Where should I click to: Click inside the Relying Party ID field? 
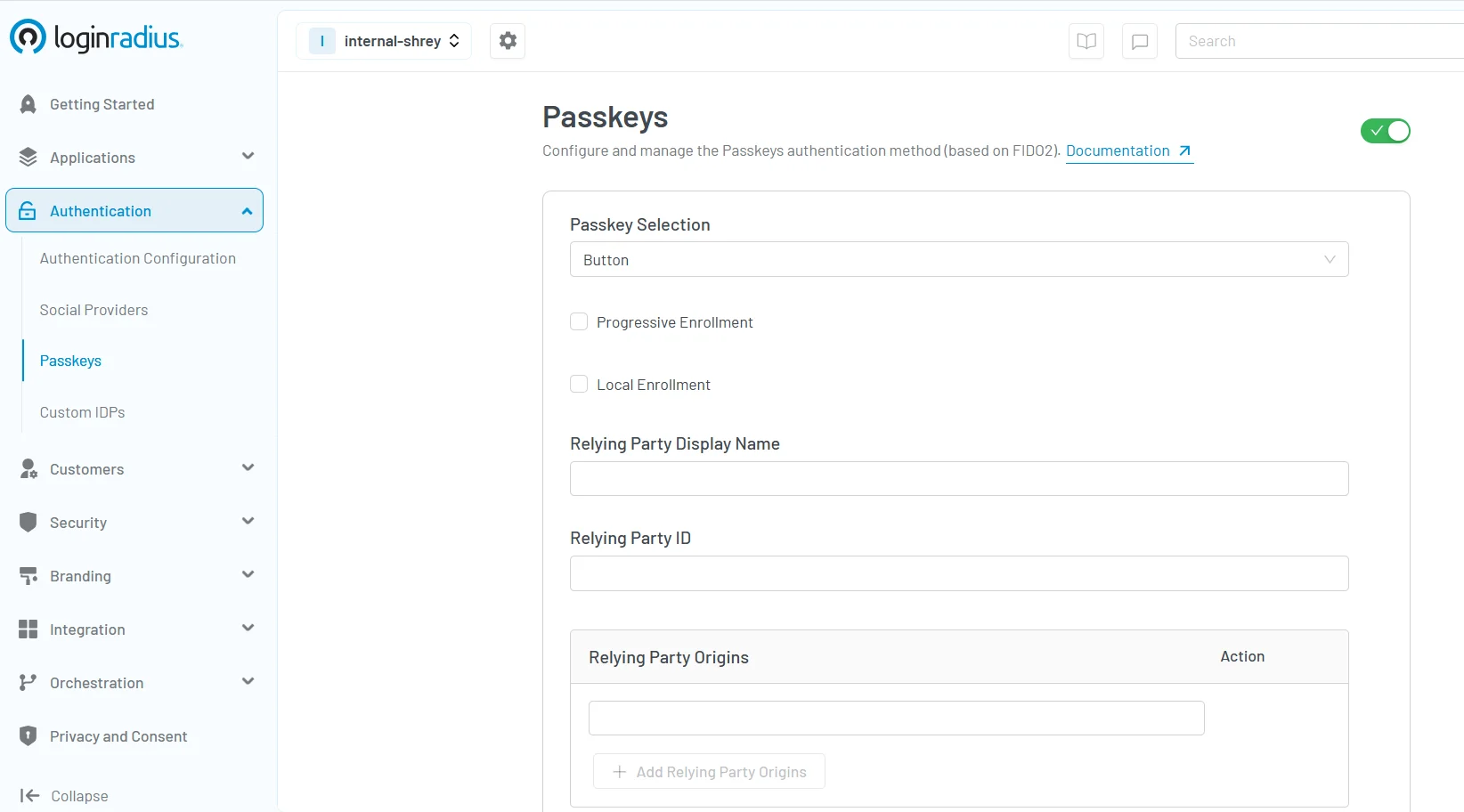(x=958, y=573)
